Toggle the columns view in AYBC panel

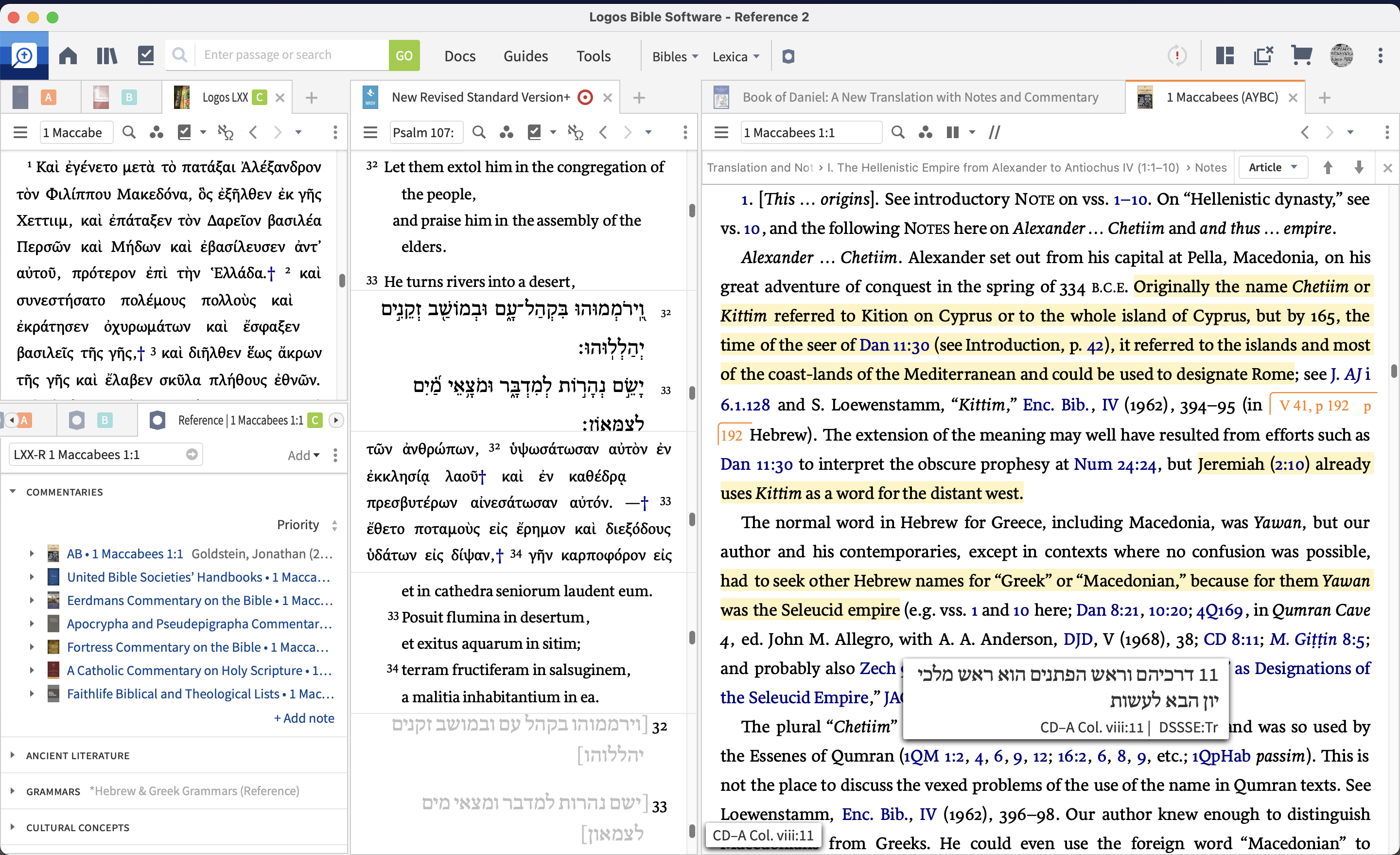tap(953, 132)
